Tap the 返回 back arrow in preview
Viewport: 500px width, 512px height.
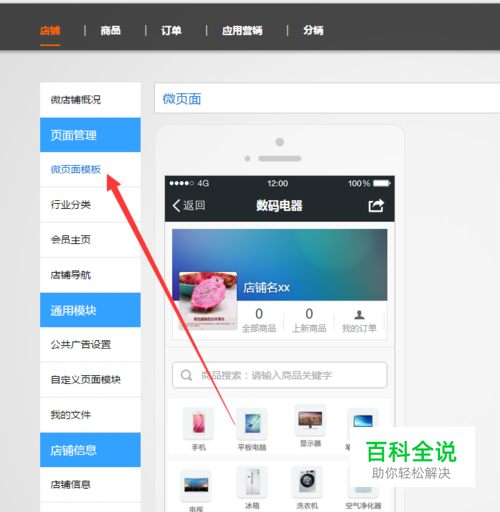[x=189, y=205]
